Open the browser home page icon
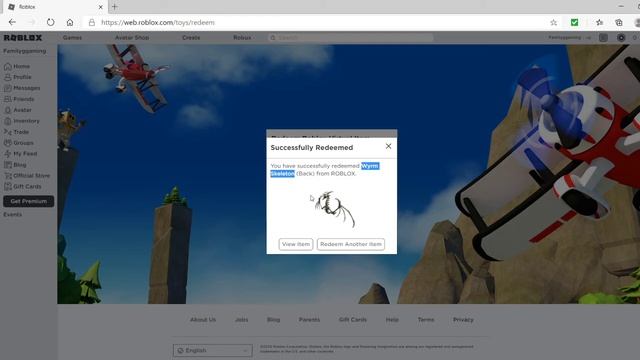The width and height of the screenshot is (640, 360). click(70, 22)
